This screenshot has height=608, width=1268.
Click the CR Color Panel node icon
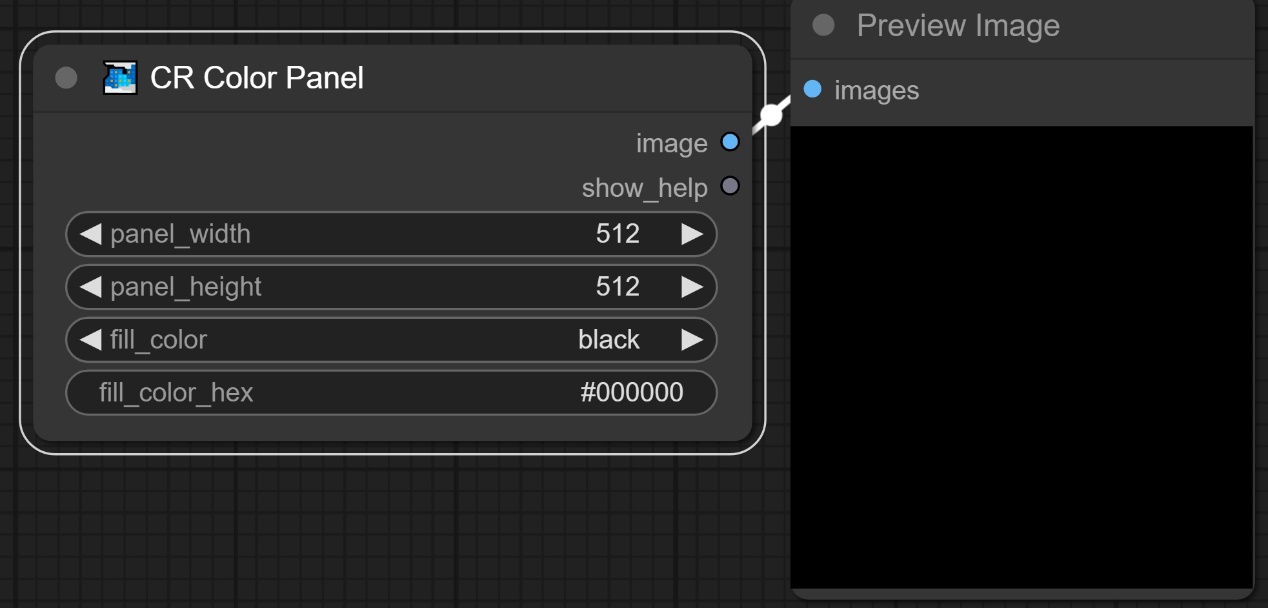tap(120, 78)
